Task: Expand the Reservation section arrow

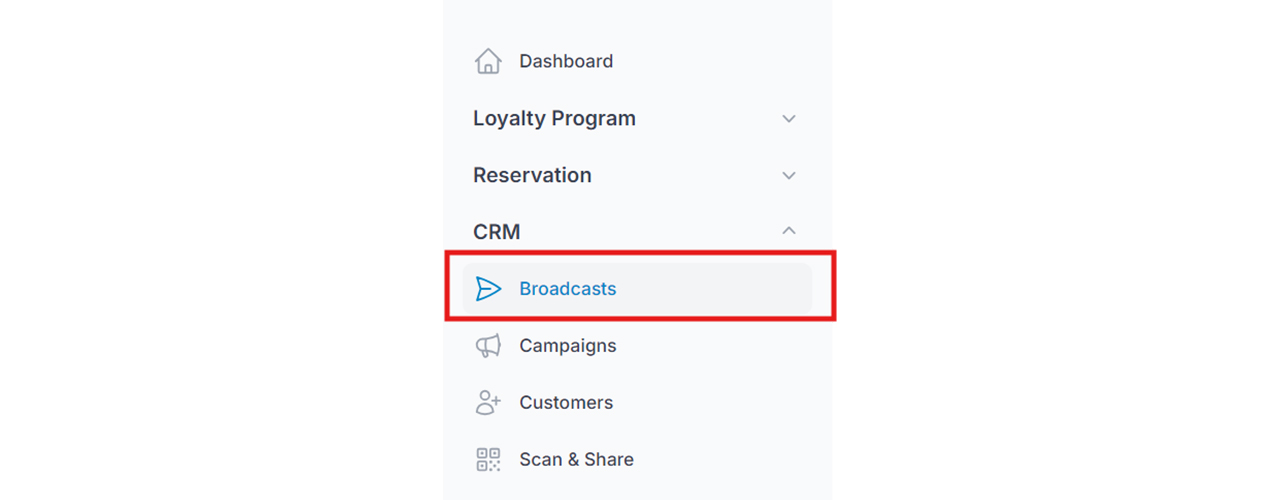Action: 789,176
